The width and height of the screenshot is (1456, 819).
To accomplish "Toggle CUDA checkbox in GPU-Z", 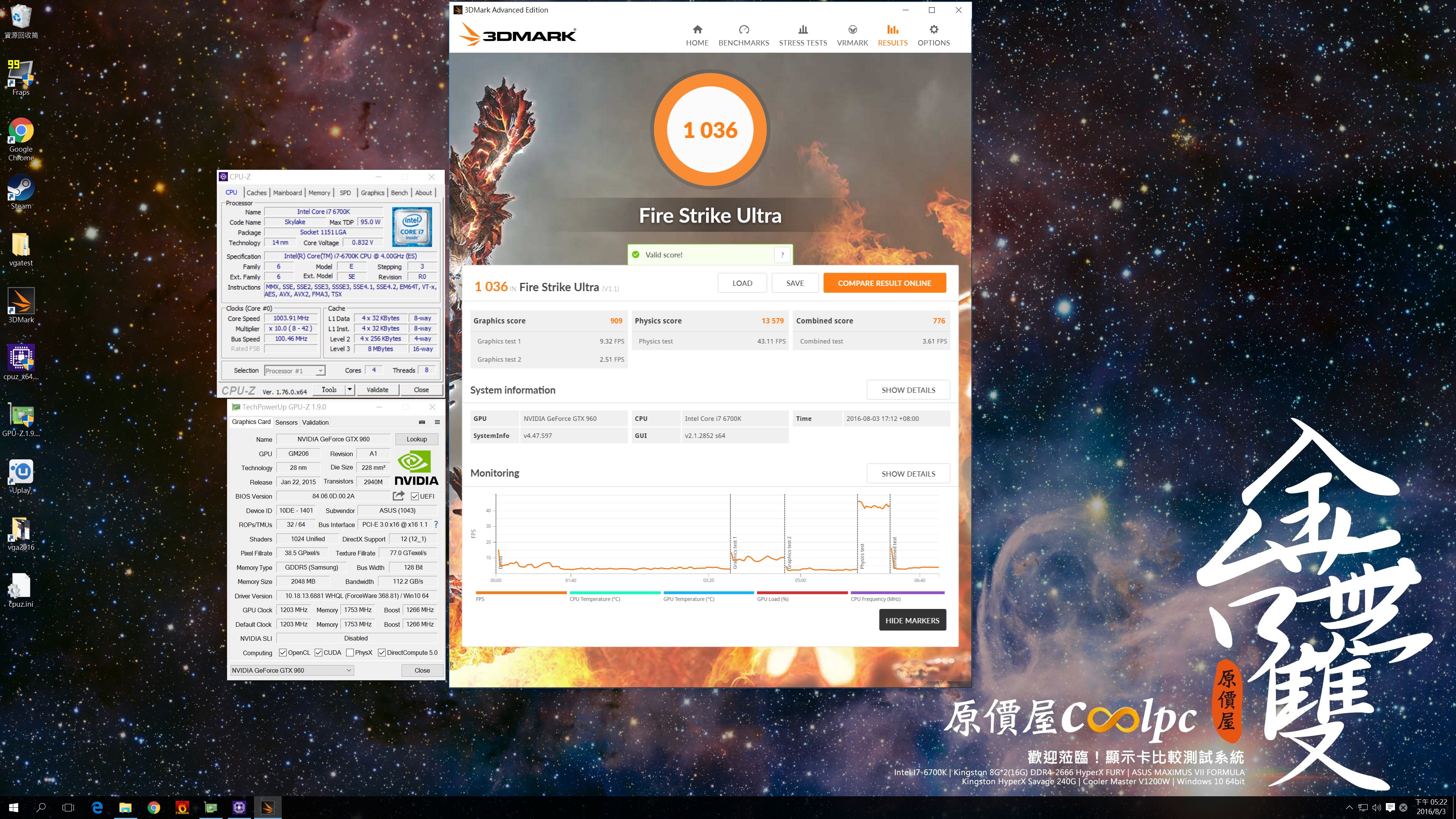I will [318, 652].
